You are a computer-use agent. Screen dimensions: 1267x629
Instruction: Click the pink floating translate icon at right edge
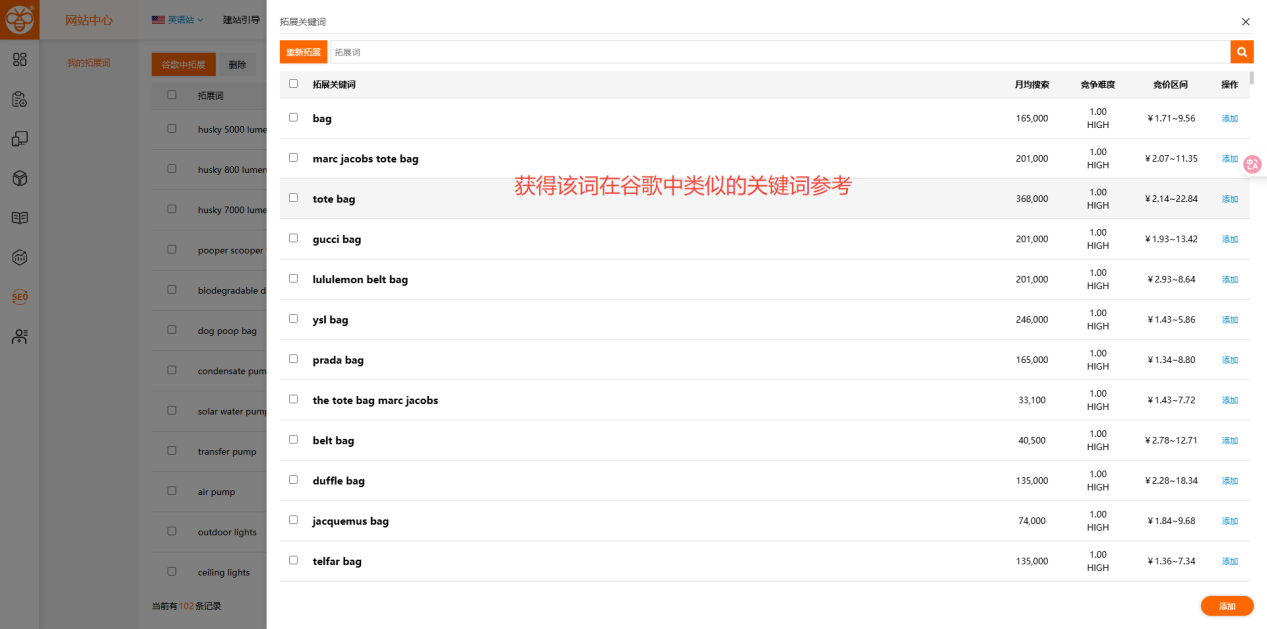[x=1253, y=164]
